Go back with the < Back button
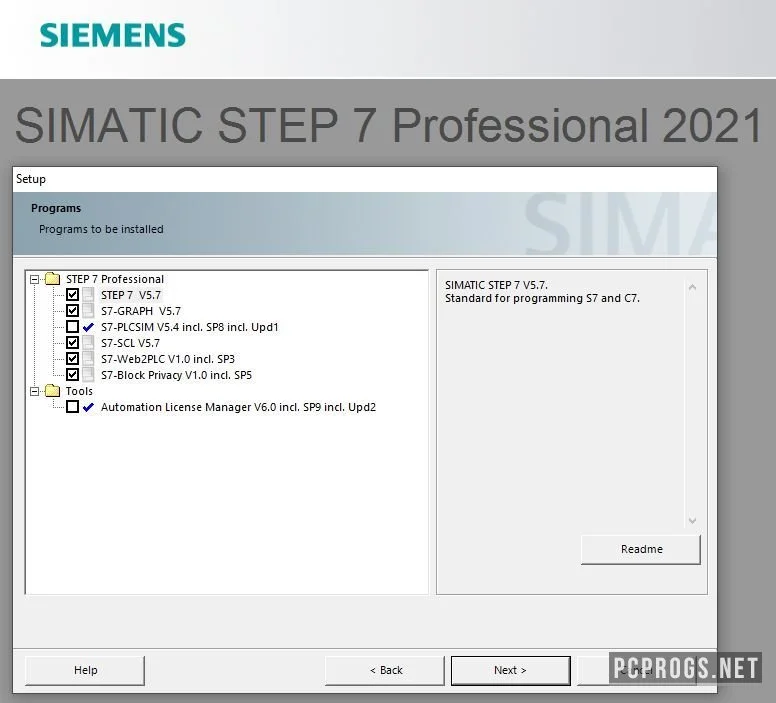The height and width of the screenshot is (703, 776). tap(385, 670)
